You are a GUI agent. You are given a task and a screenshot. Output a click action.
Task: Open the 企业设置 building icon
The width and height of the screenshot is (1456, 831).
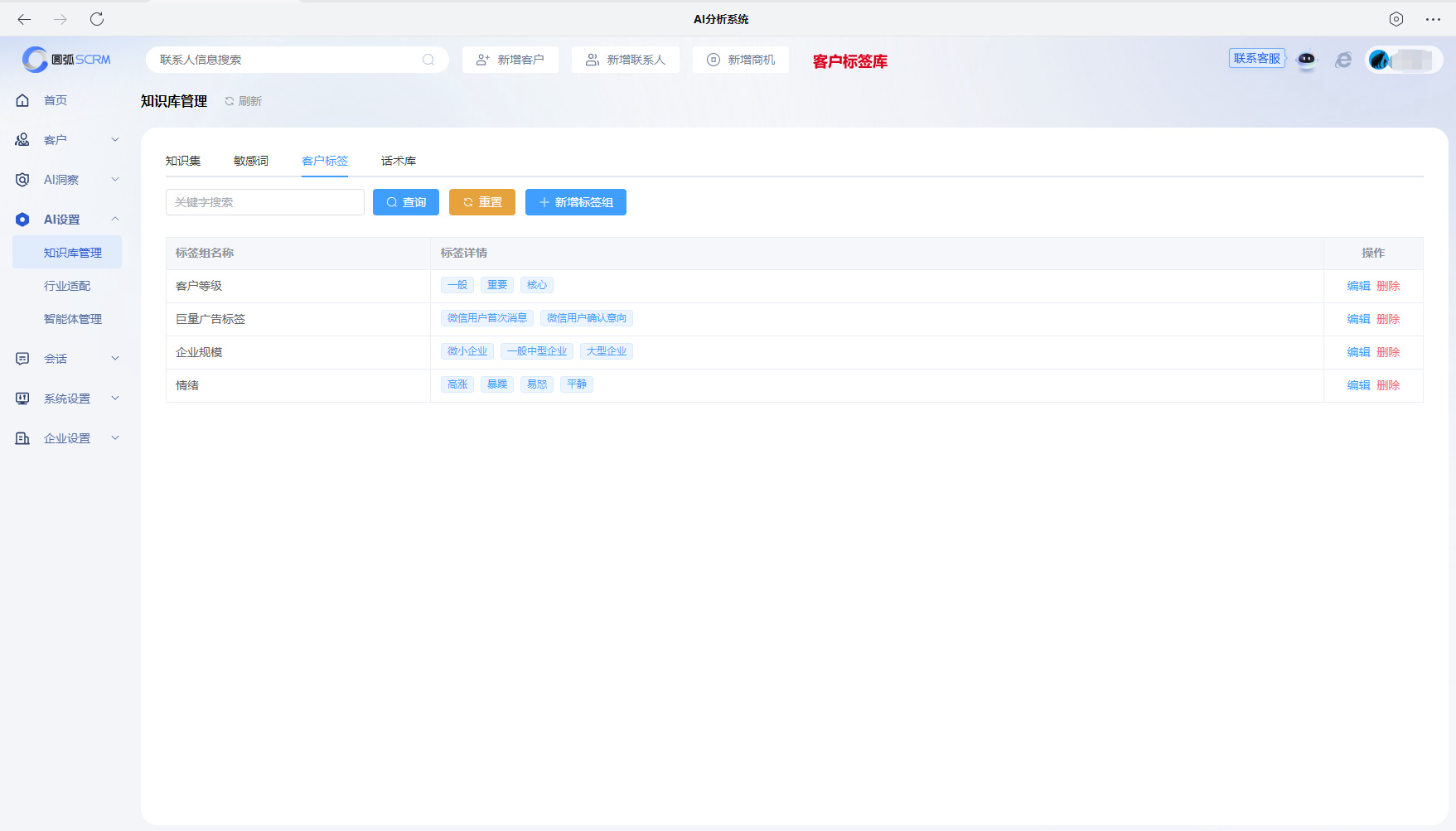pyautogui.click(x=22, y=437)
